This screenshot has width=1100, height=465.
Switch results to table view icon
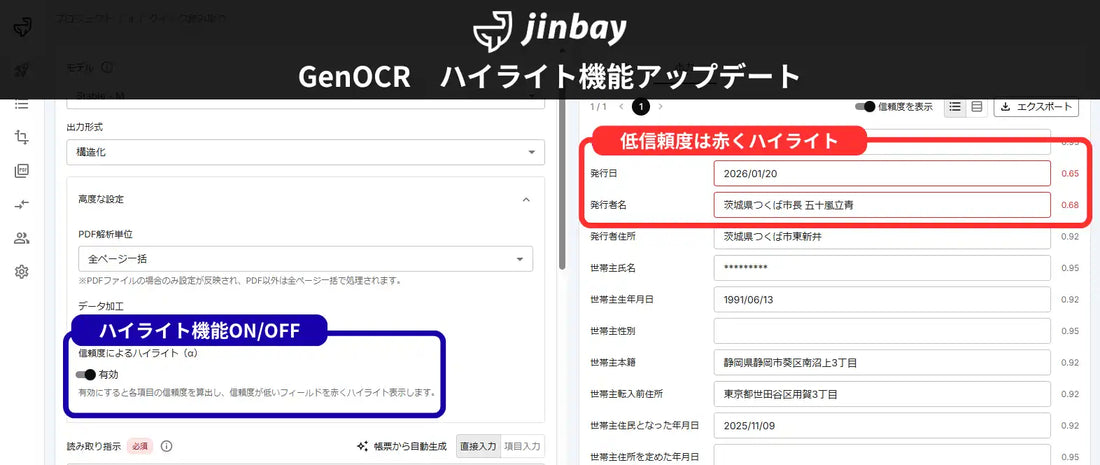pyautogui.click(x=976, y=107)
